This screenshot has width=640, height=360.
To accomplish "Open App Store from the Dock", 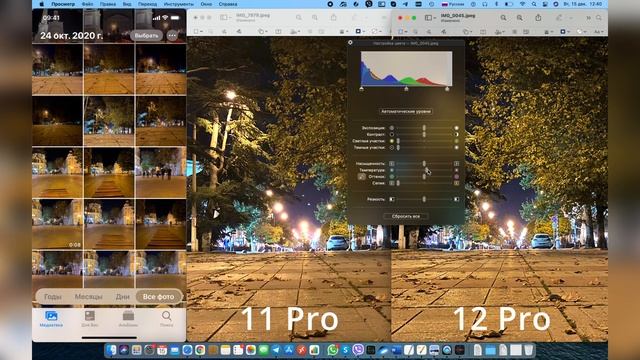I will click(x=289, y=350).
